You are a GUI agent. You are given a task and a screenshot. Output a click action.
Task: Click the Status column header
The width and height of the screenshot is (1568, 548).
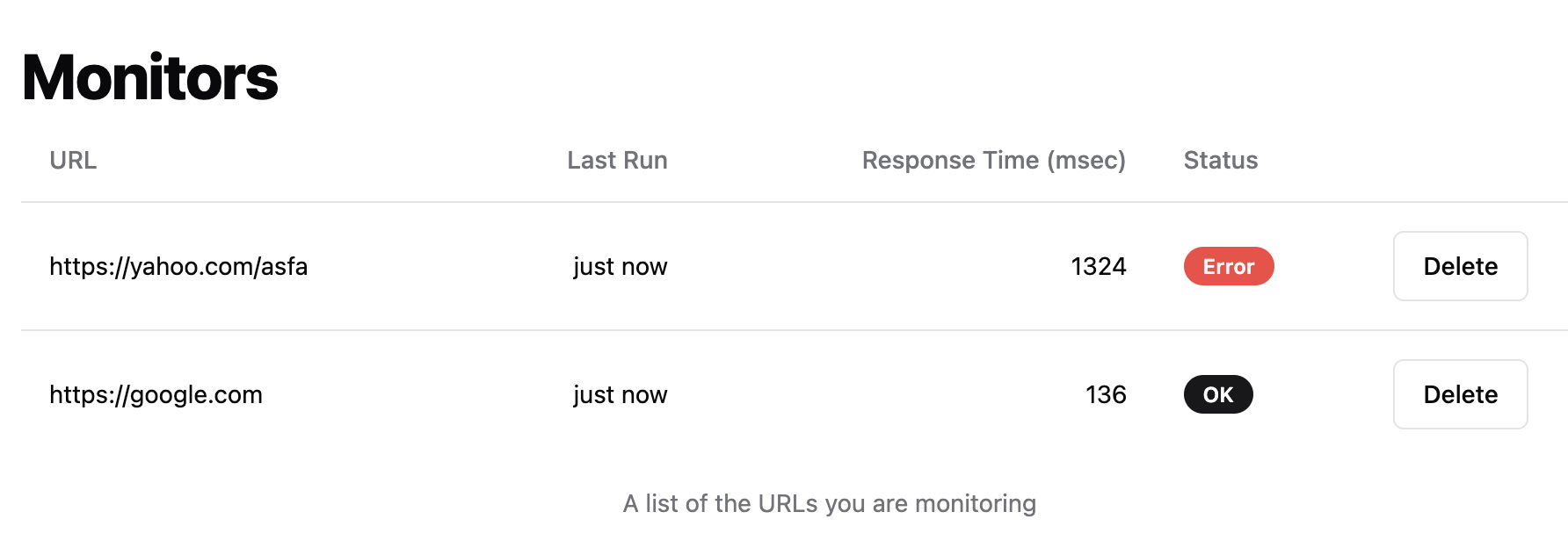[1221, 160]
